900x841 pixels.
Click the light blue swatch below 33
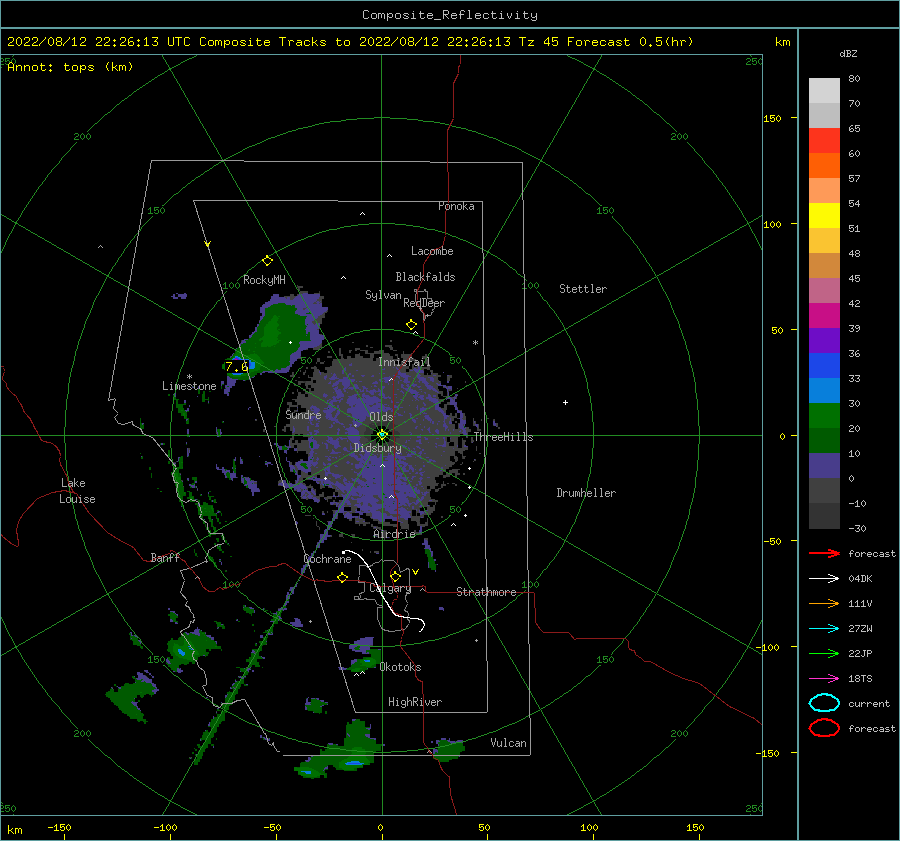click(824, 390)
